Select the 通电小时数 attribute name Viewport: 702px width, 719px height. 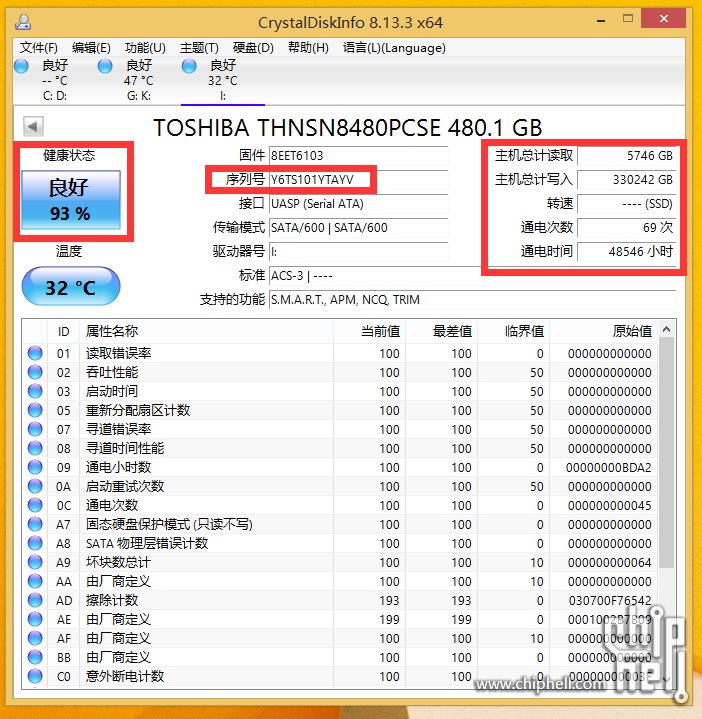click(118, 467)
